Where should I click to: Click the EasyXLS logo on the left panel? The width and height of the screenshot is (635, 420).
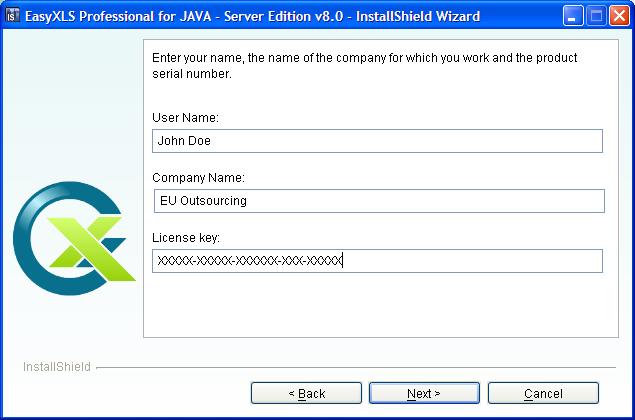pos(73,235)
